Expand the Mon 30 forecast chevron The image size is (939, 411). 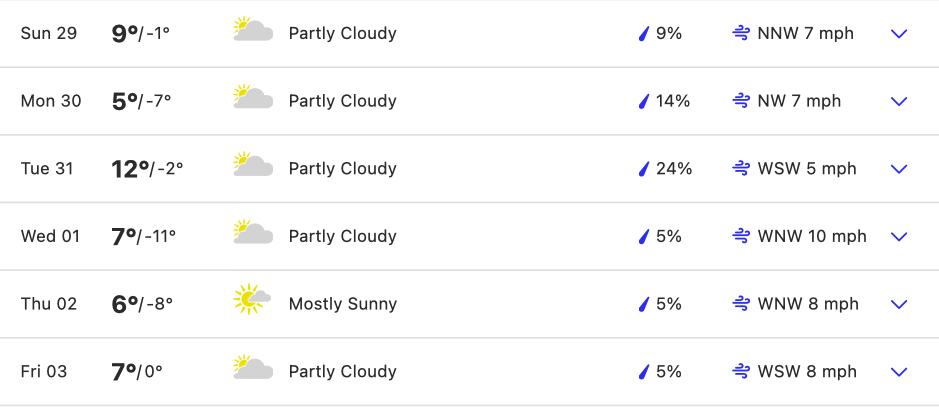tap(899, 101)
